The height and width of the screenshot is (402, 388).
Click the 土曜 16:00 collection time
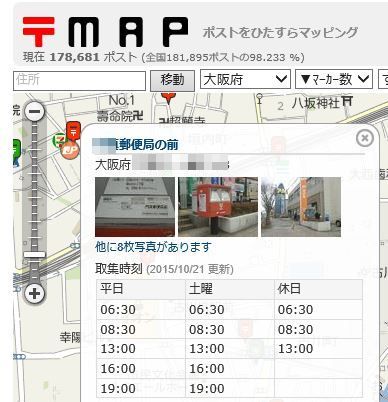207,369
